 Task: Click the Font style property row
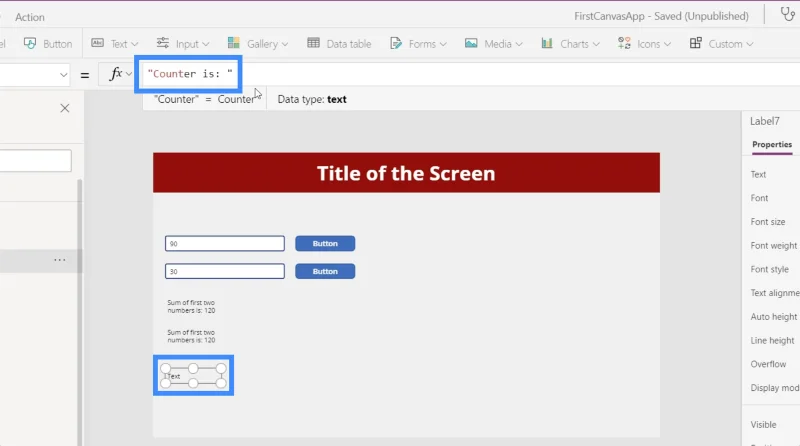pyautogui.click(x=771, y=269)
